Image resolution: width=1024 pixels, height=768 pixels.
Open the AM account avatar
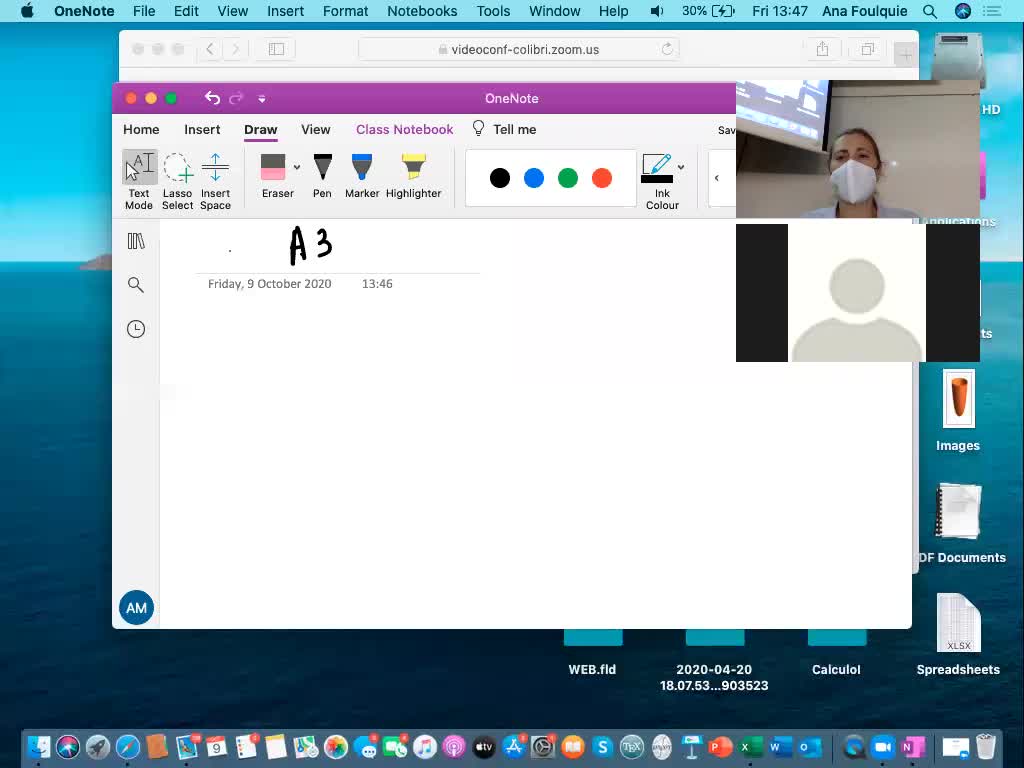[x=136, y=608]
